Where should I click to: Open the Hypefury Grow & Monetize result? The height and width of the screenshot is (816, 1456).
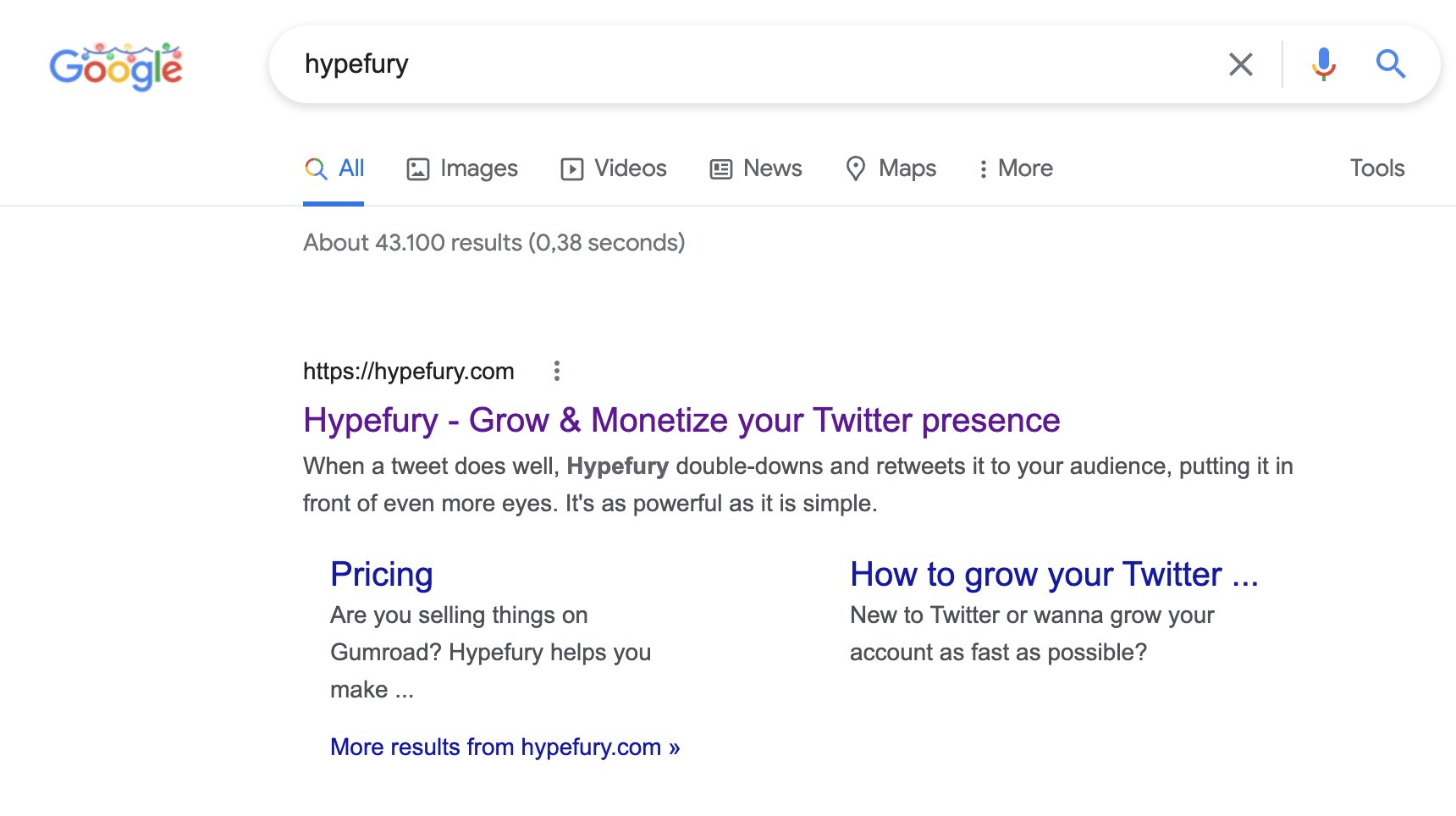[681, 421]
